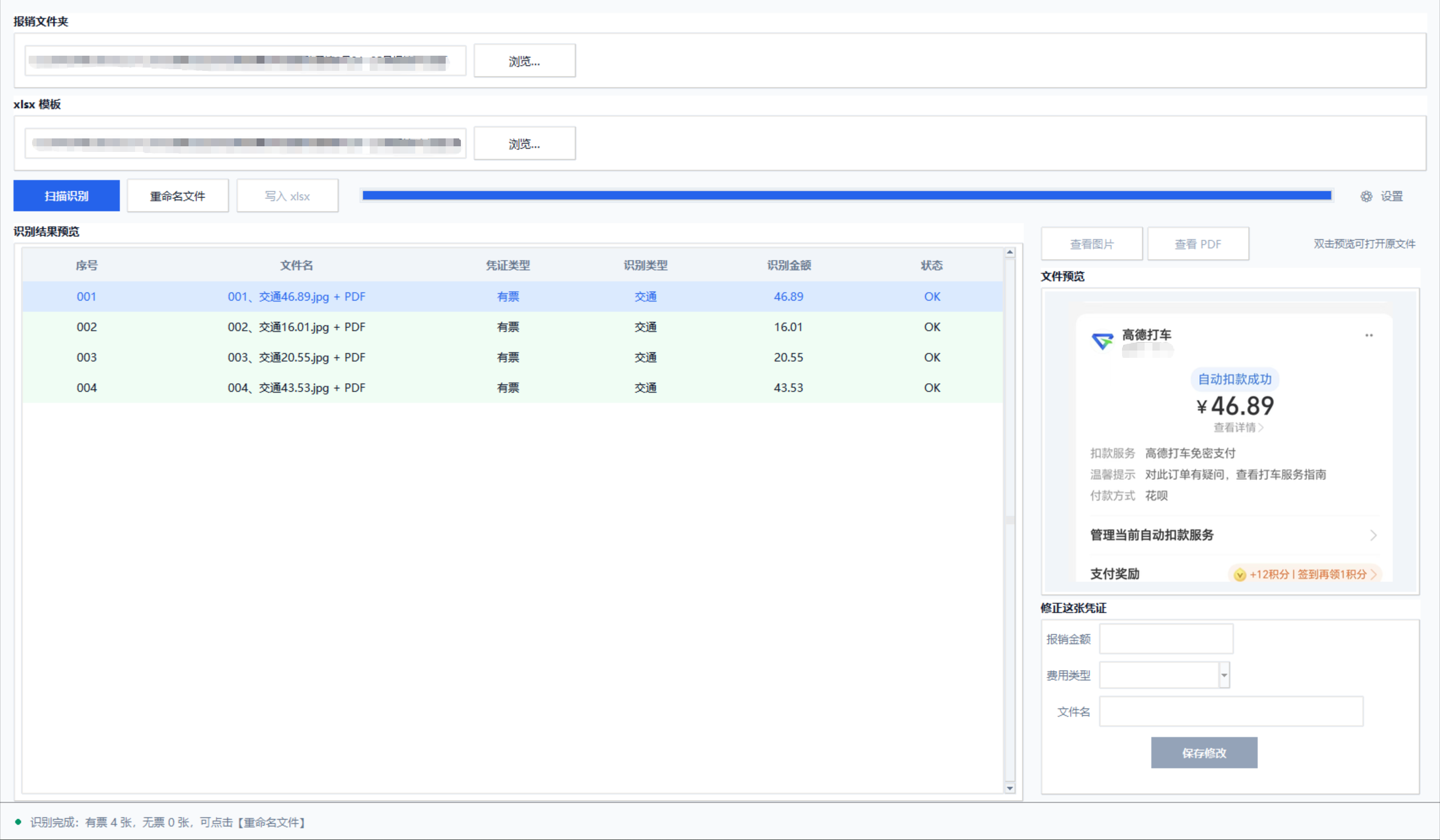Click the 查看 PDF button
This screenshot has width=1440, height=840.
(1197, 244)
